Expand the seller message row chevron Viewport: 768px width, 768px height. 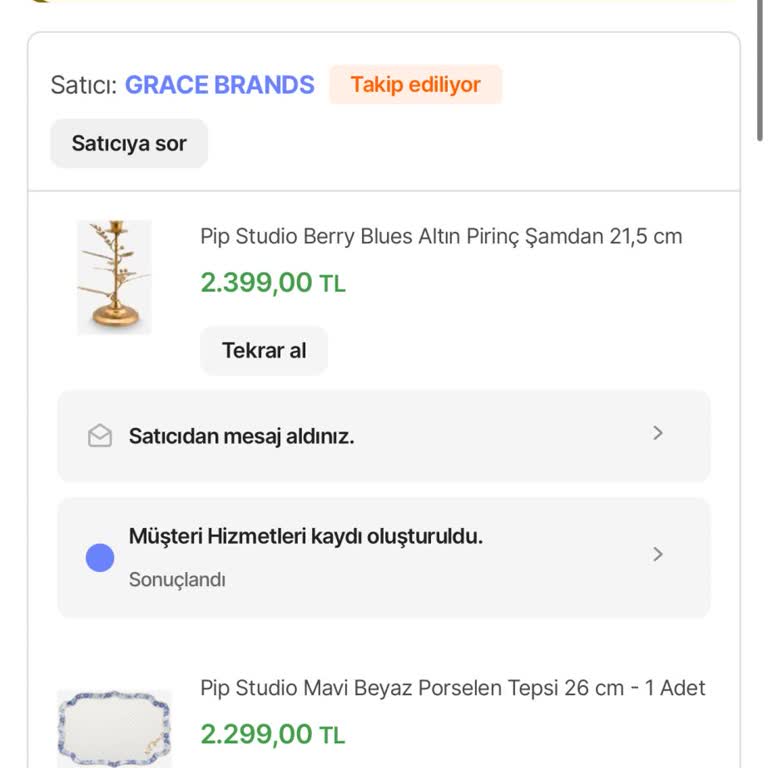(657, 433)
